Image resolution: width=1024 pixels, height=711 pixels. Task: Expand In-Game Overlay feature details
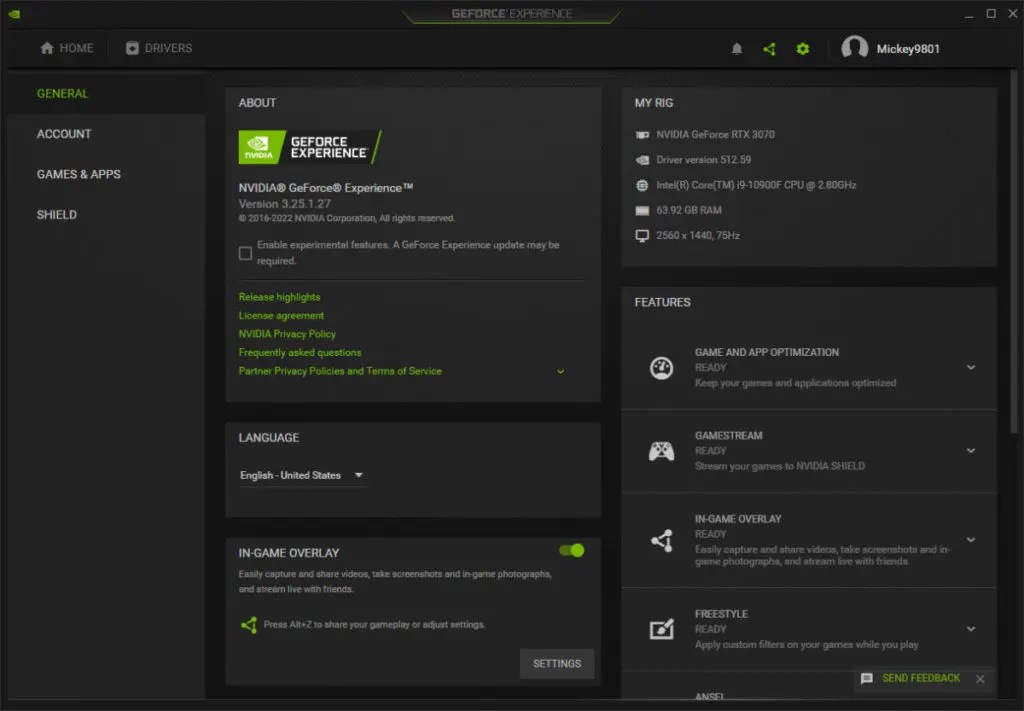coord(971,540)
